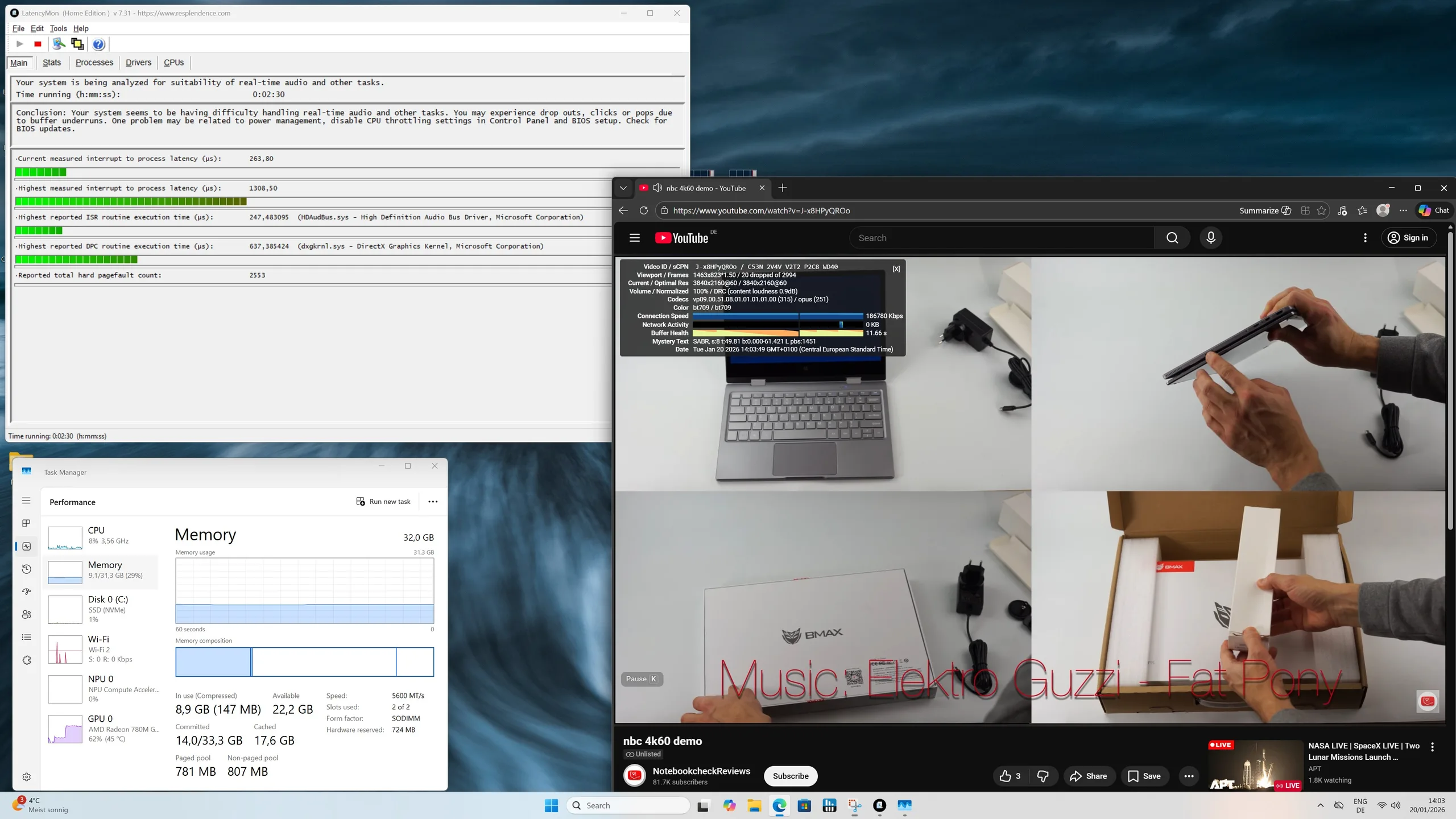Open the Tools menu in LatencyMon

[x=58, y=28]
